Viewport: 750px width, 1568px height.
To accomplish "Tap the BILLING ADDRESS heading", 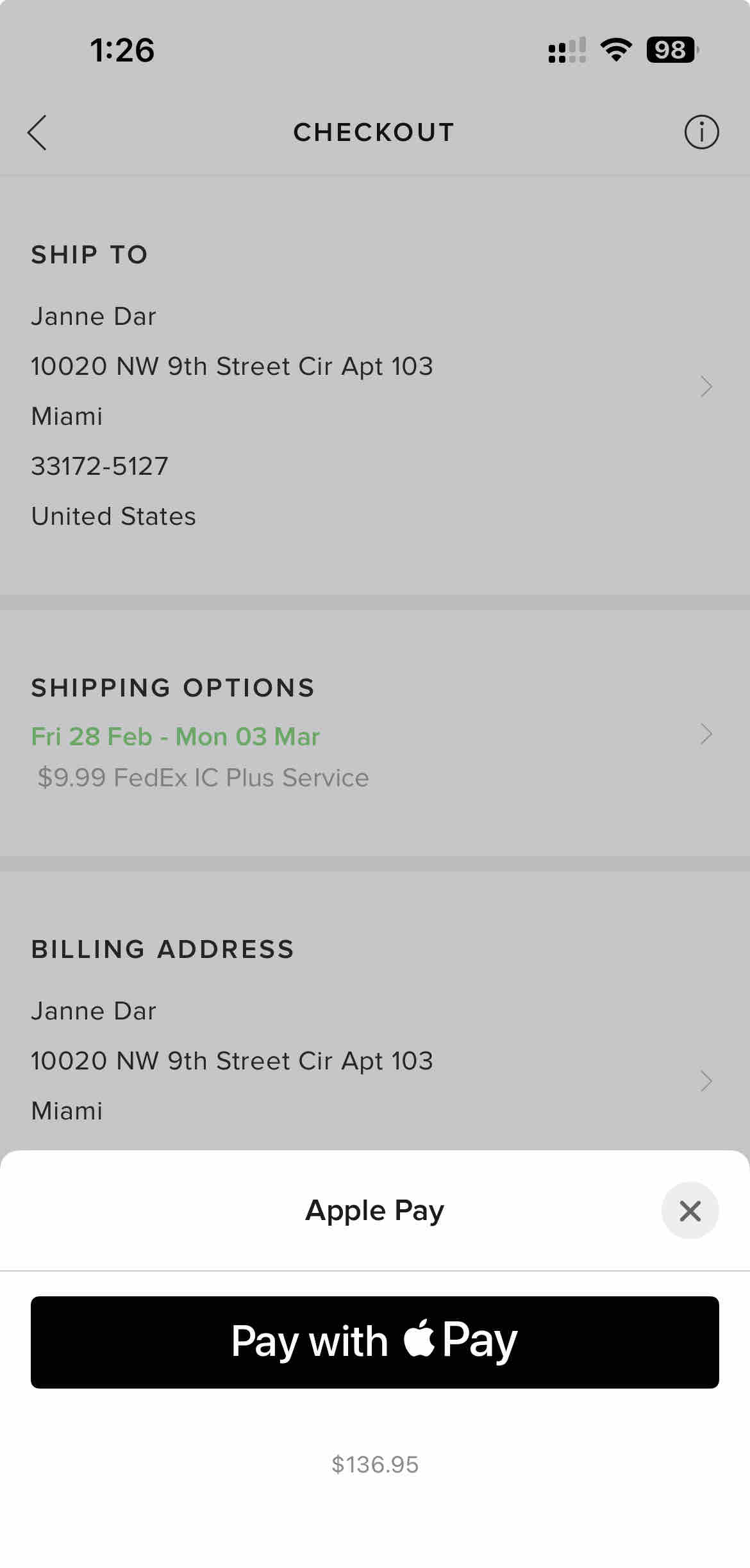I will (163, 949).
